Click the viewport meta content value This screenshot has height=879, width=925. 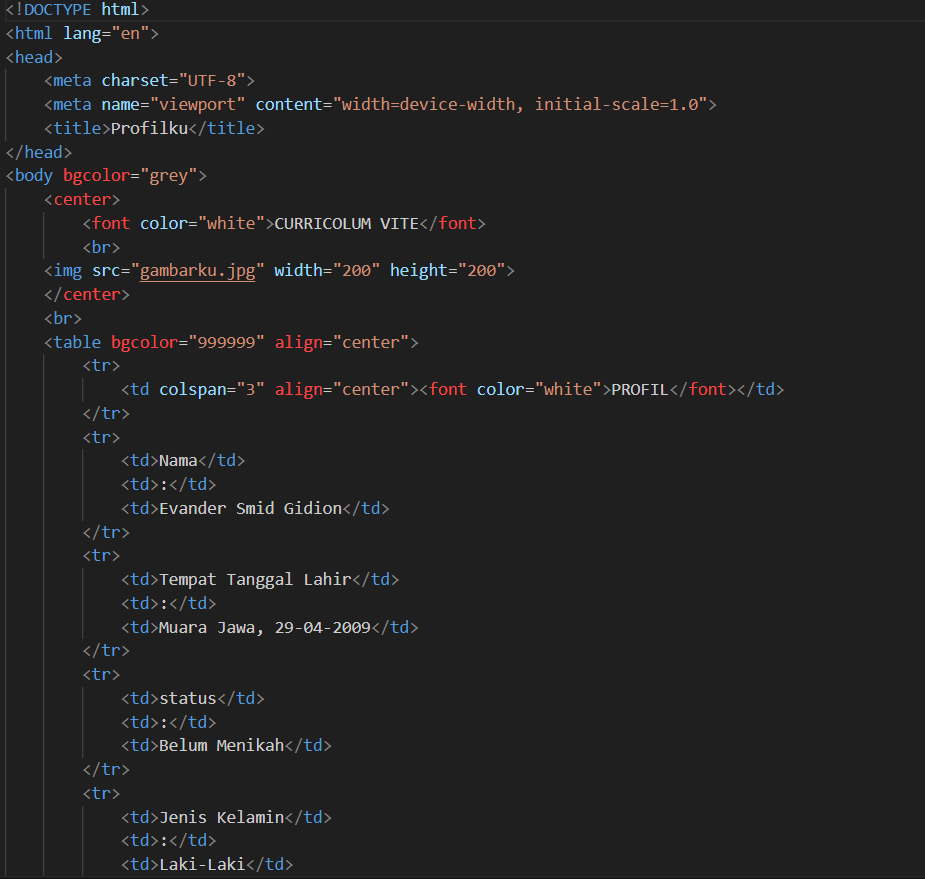click(520, 104)
